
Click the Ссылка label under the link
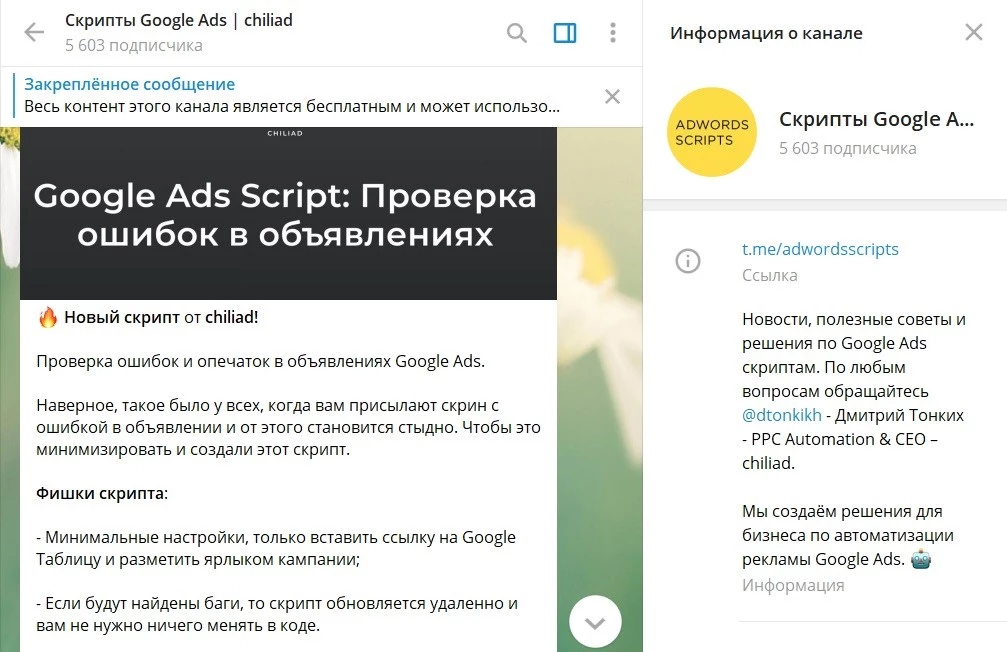[x=769, y=275]
